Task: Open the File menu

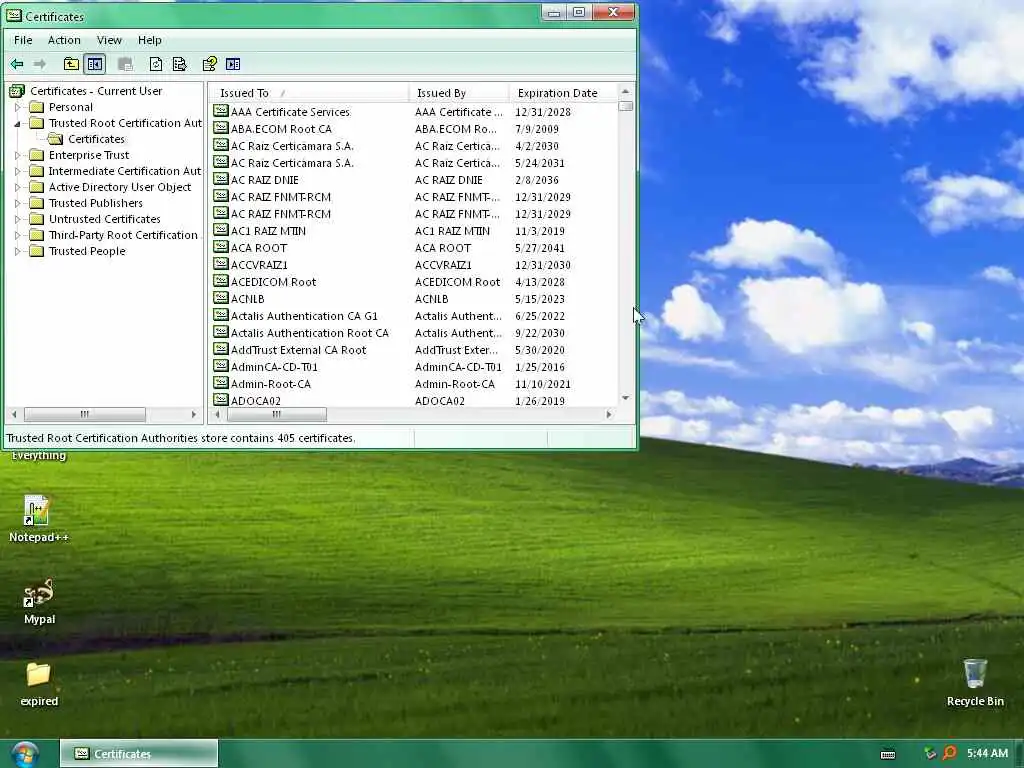Action: (23, 40)
